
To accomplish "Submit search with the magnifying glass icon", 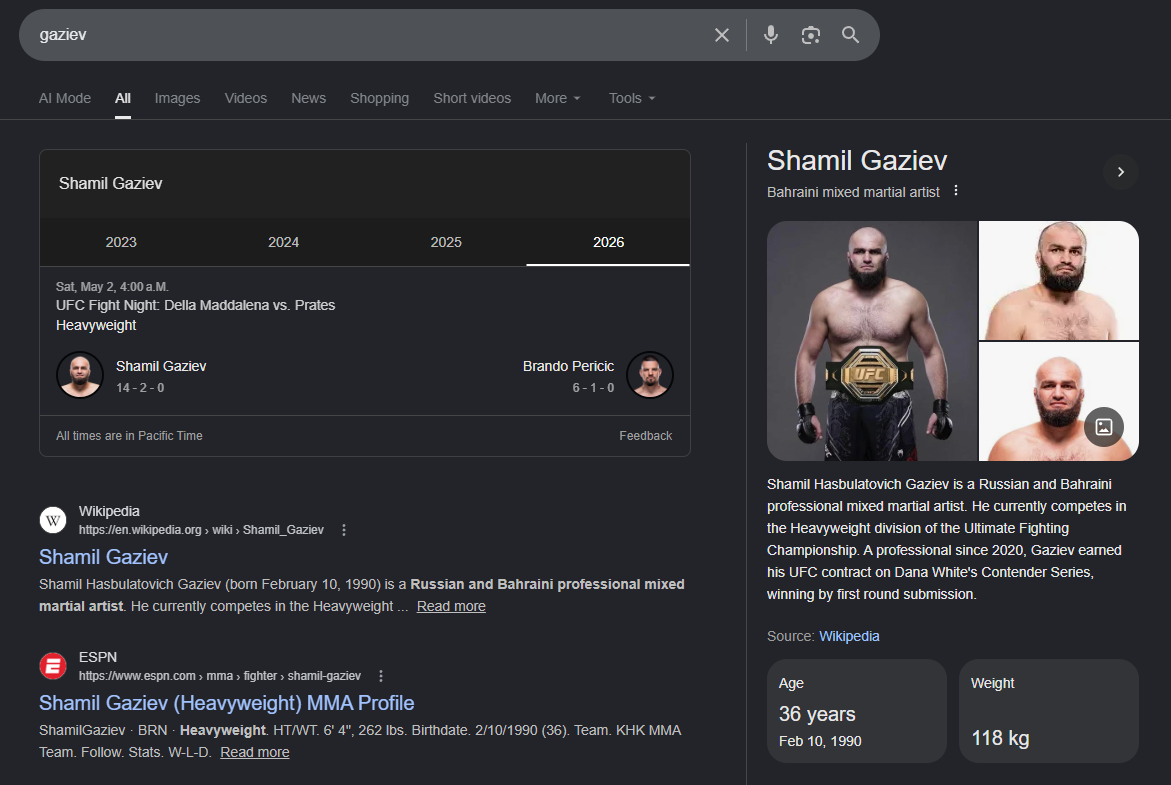I will click(850, 35).
